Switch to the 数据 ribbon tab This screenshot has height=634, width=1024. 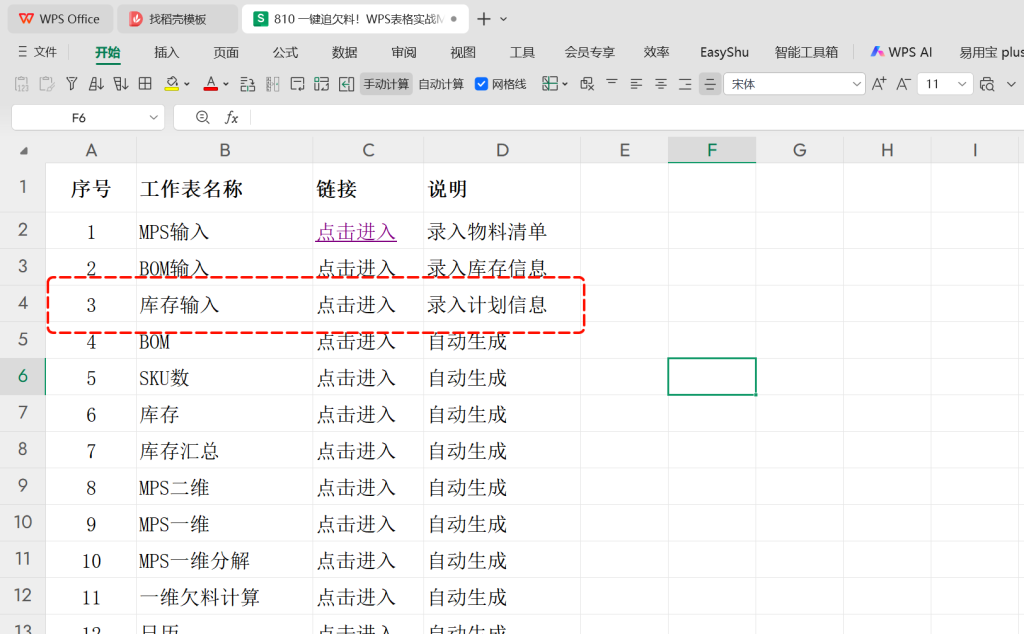pyautogui.click(x=344, y=52)
